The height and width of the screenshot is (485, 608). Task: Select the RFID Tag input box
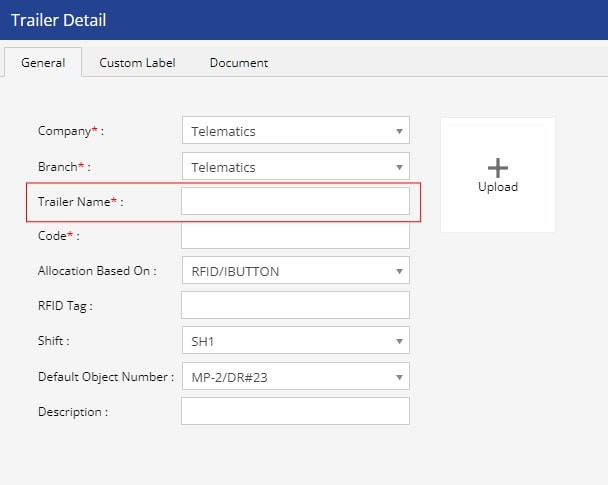pos(295,305)
